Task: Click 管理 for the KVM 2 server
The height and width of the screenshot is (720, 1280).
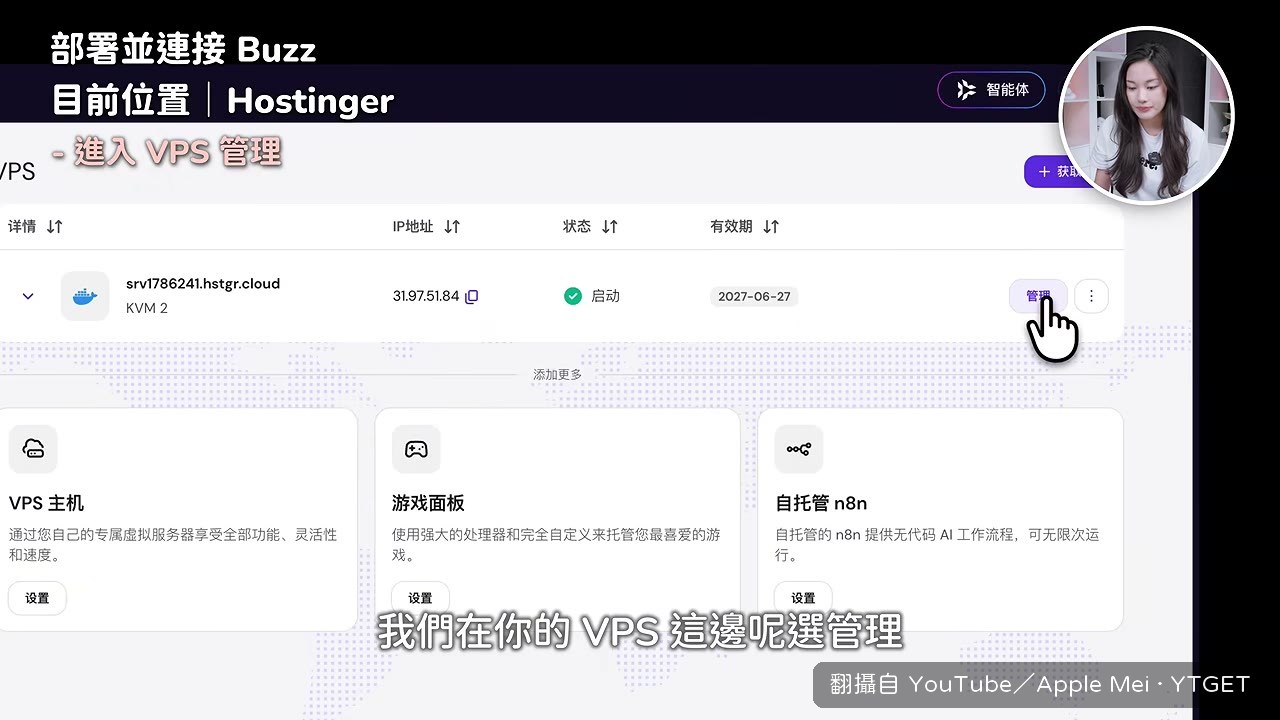Action: 1038,296
